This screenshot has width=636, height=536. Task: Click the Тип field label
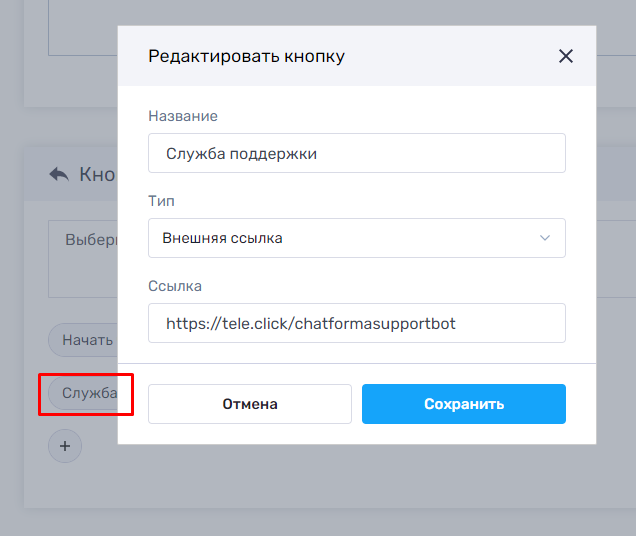click(161, 201)
